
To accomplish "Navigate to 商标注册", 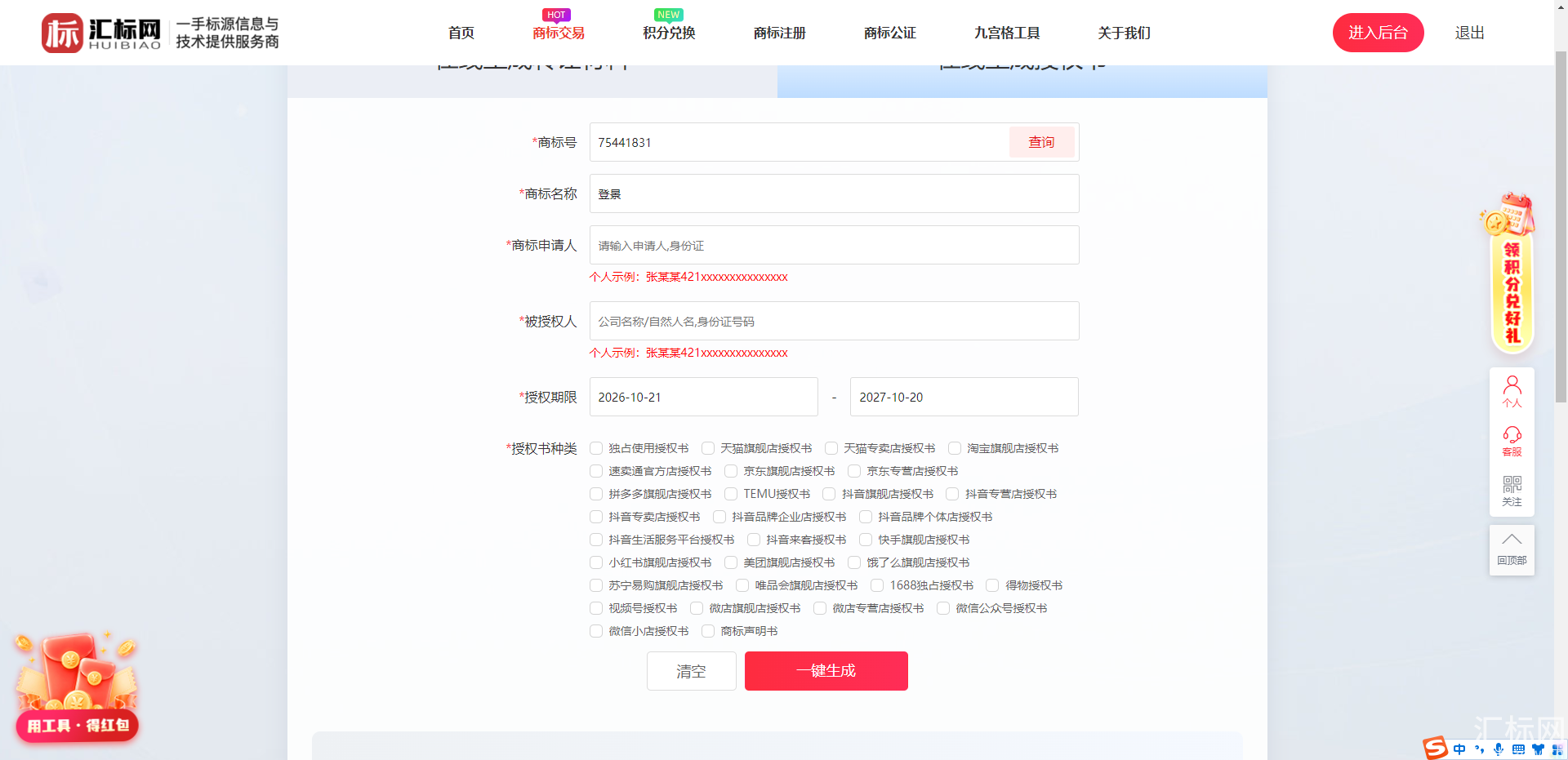I will coord(780,33).
